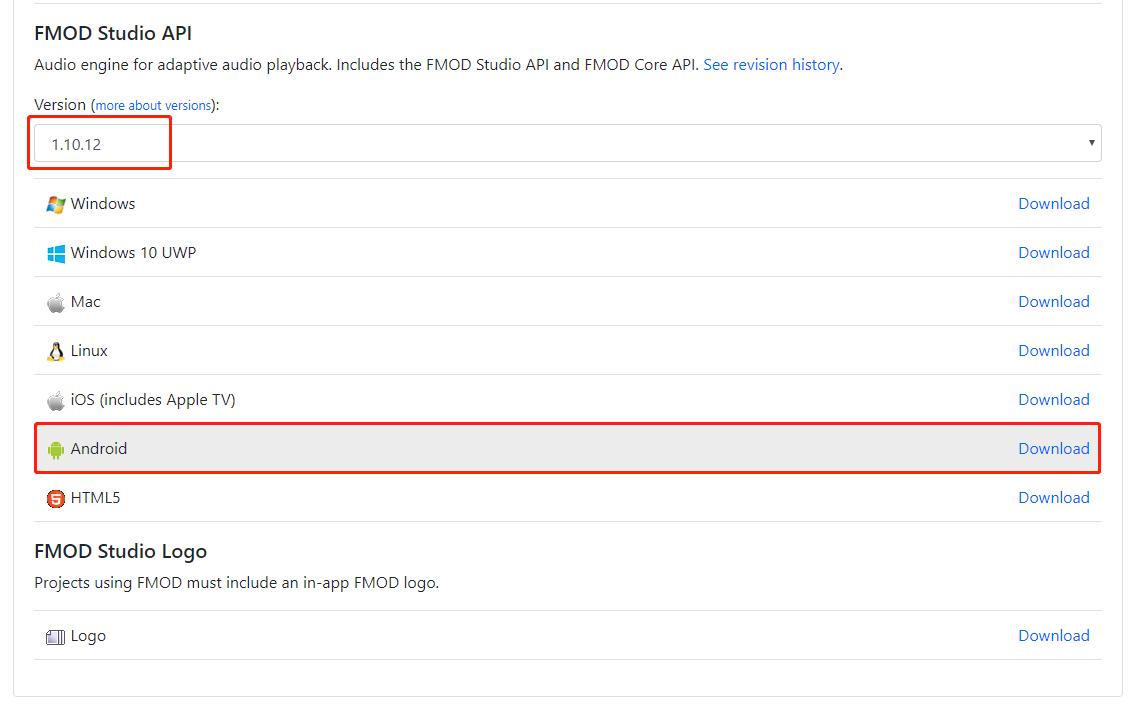This screenshot has height=704, width=1136.
Task: Download the Windows API package
Action: (x=1053, y=204)
